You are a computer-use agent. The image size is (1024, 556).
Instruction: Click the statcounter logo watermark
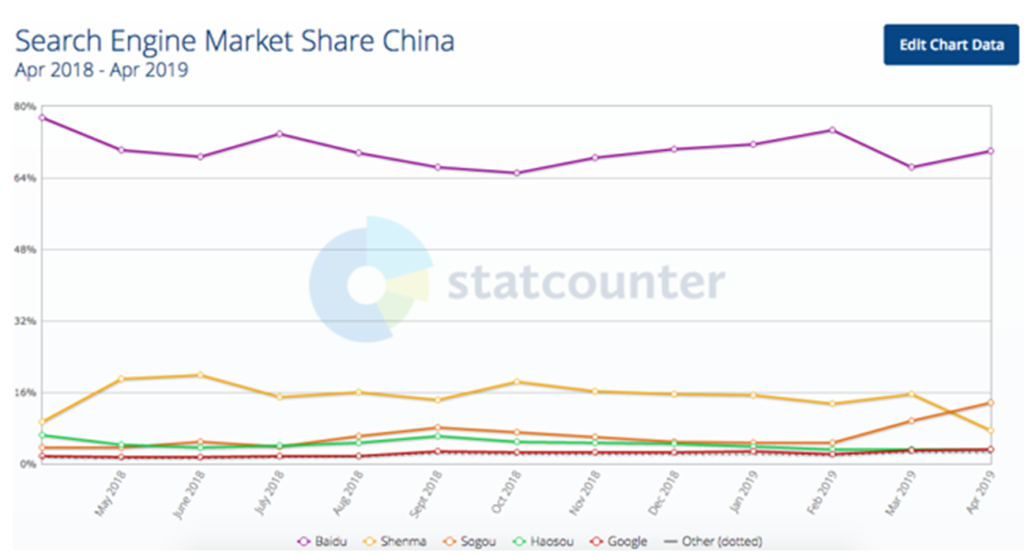point(515,283)
